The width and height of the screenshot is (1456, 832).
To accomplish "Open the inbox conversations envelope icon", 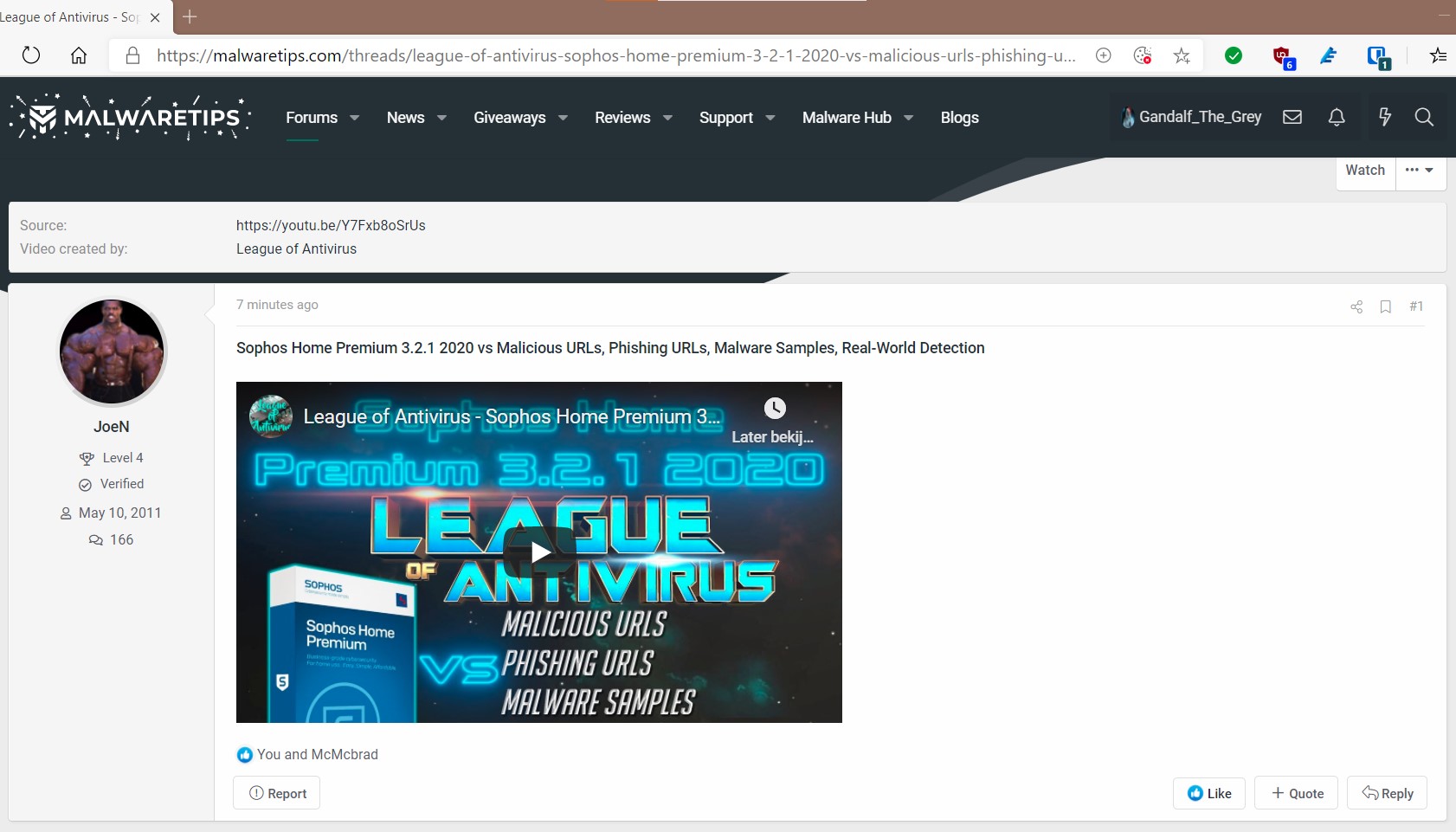I will [1292, 117].
